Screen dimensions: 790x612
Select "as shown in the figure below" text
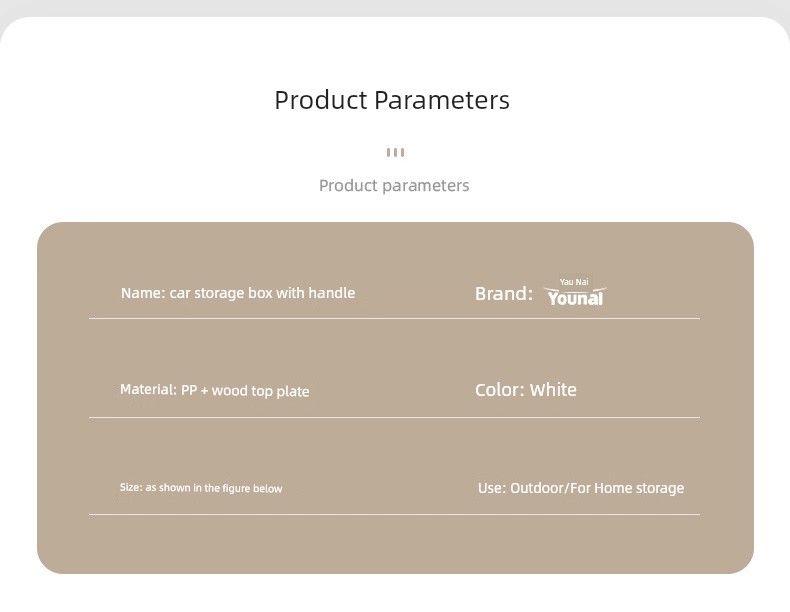click(214, 488)
